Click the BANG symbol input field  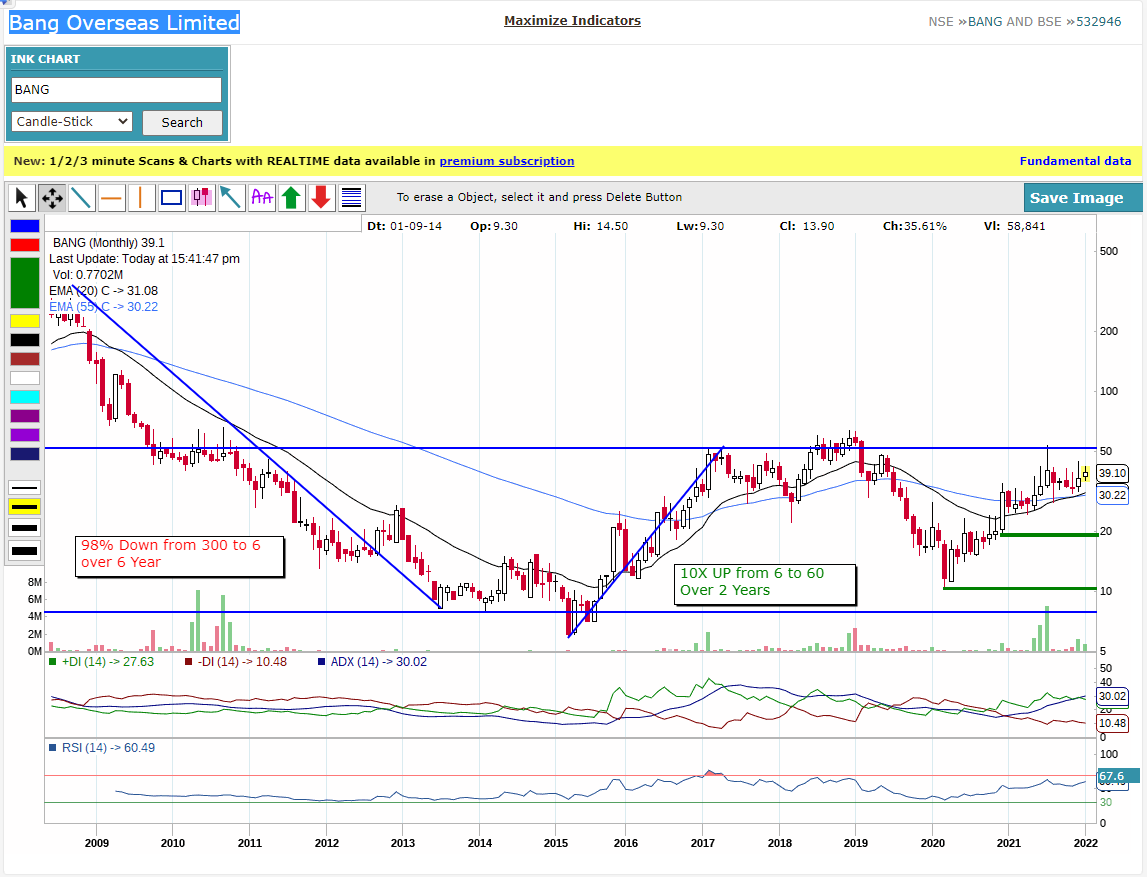pyautogui.click(x=116, y=90)
